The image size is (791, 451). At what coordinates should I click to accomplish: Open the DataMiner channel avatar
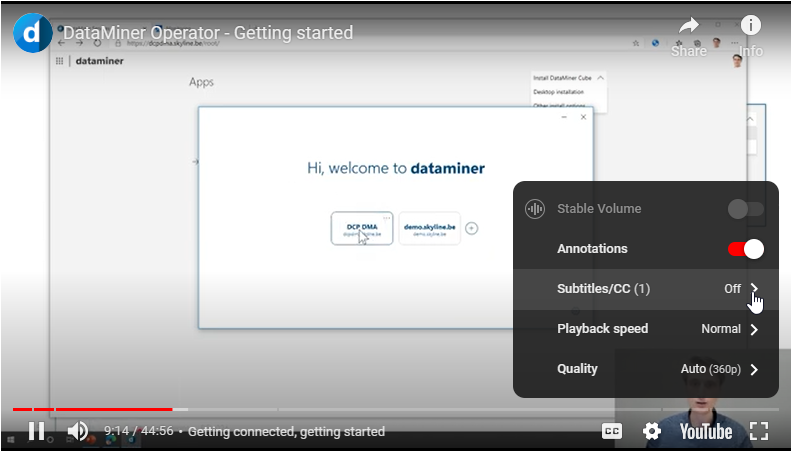coord(33,33)
